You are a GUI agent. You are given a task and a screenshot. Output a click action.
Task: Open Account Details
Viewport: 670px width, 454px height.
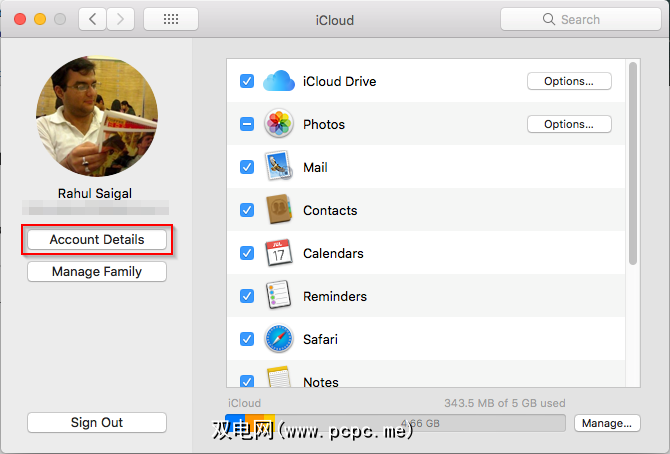97,239
